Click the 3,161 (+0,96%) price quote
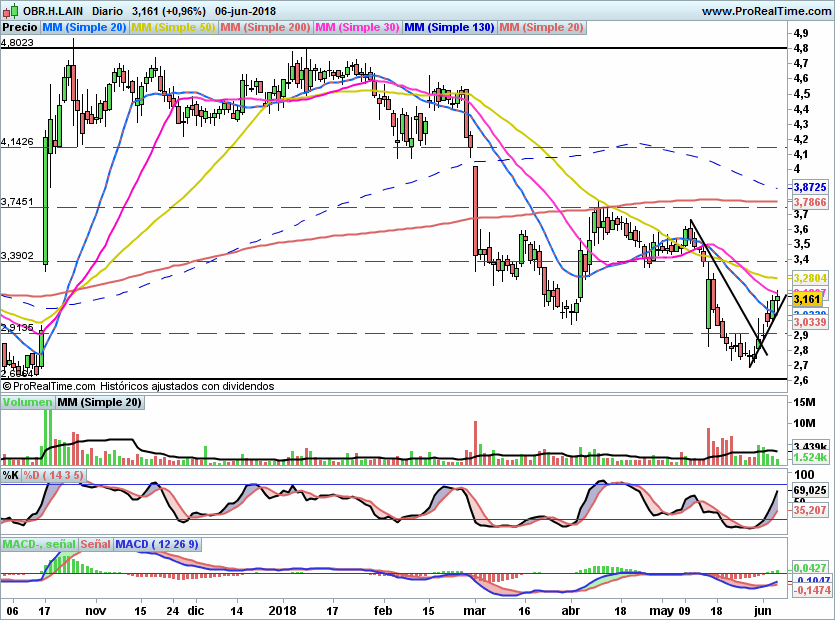The width and height of the screenshot is (835, 620). pyautogui.click(x=169, y=11)
